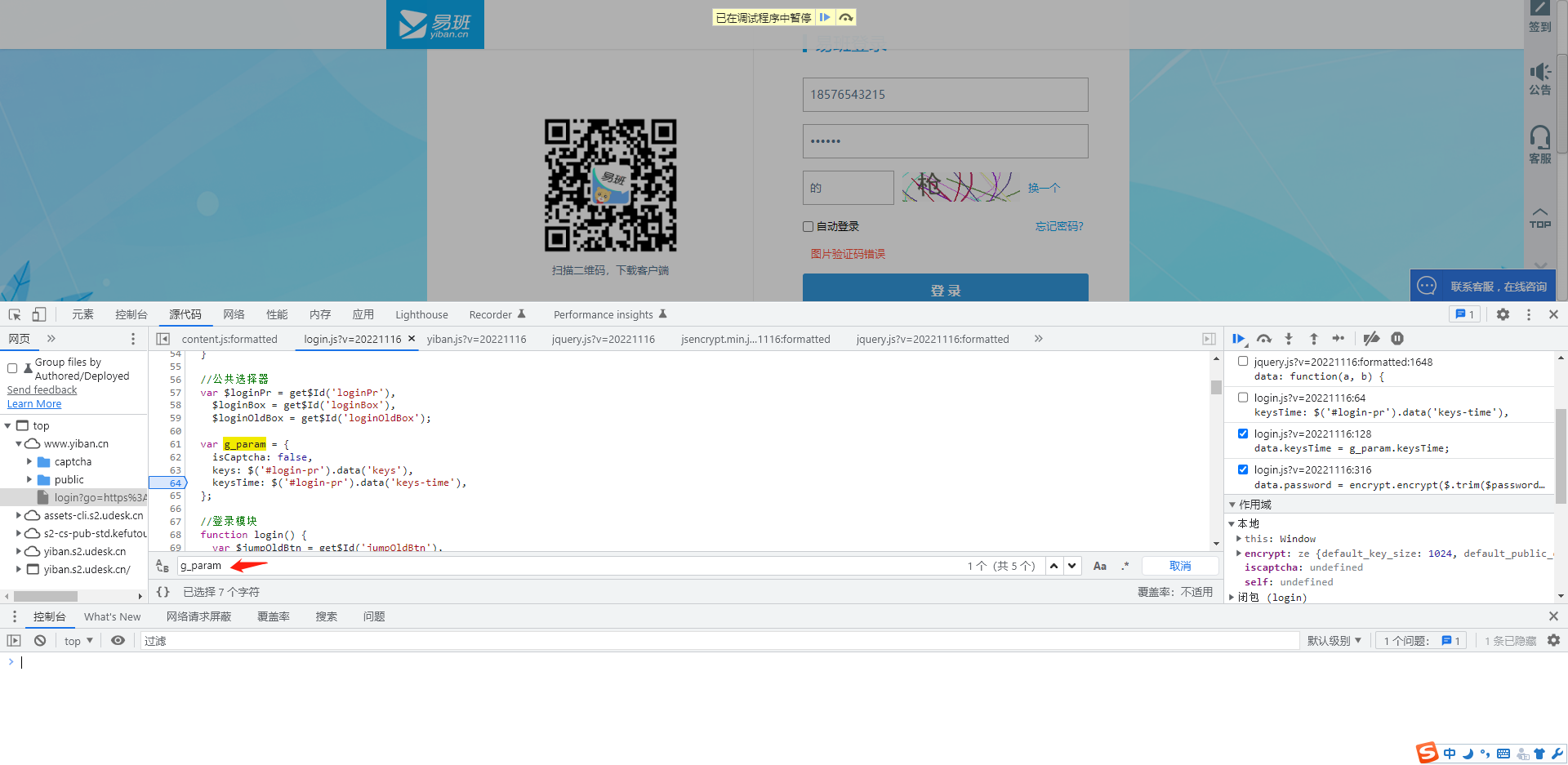The height and width of the screenshot is (765, 1568).
Task: Open navigator pane more options menu
Action: pos(133,339)
